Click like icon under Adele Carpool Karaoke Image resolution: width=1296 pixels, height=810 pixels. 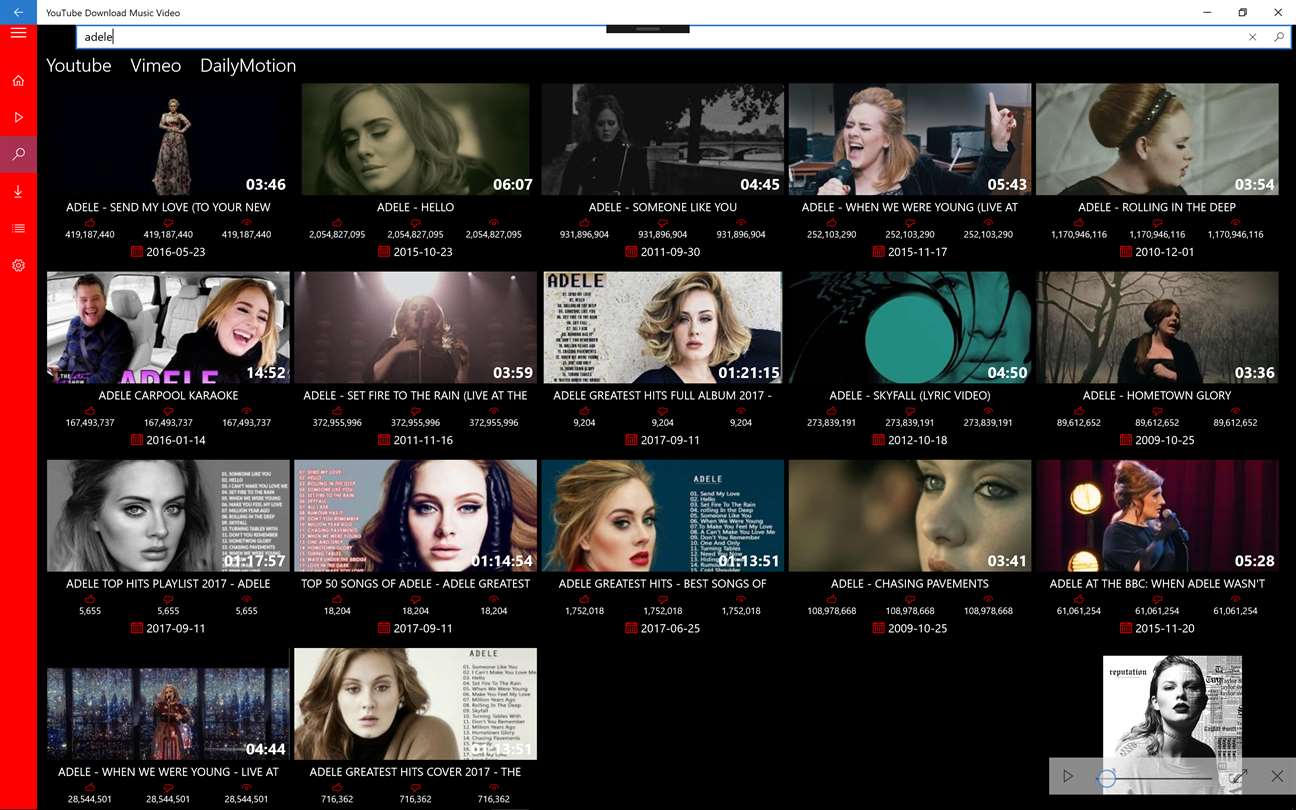90,410
